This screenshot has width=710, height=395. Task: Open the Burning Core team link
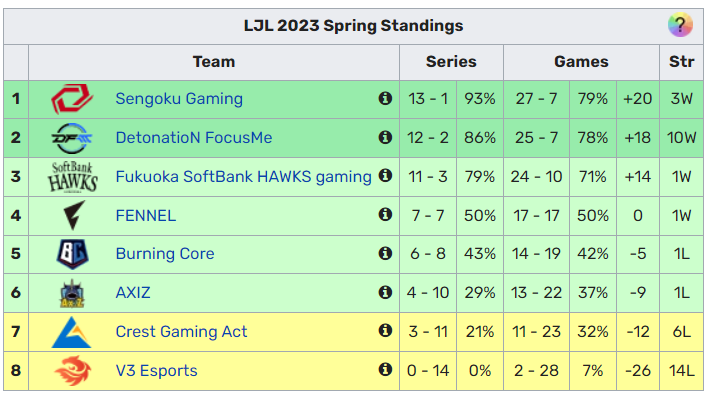(x=165, y=254)
